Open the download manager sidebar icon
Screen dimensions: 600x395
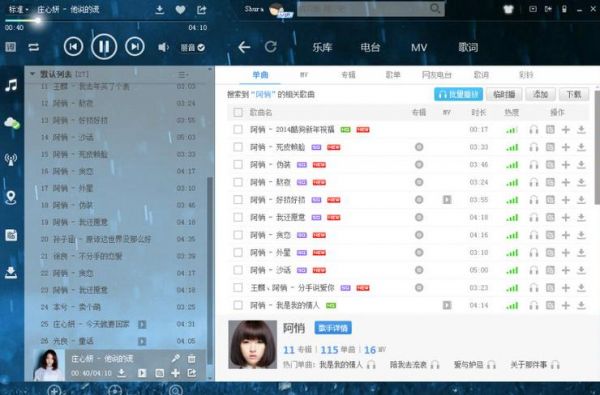pos(11,273)
